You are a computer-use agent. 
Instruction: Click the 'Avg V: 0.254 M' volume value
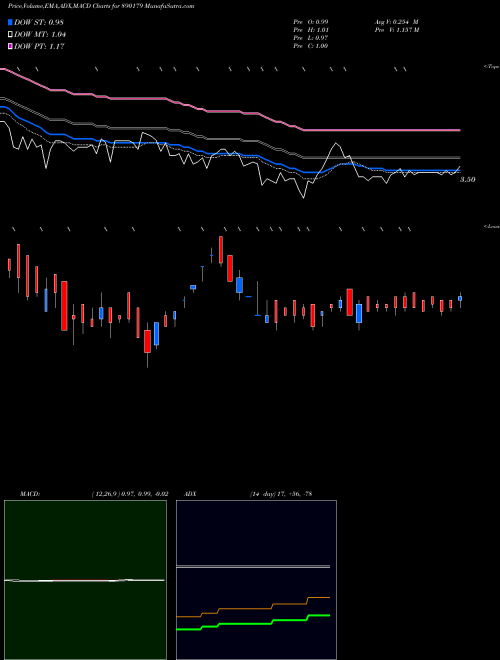(396, 21)
